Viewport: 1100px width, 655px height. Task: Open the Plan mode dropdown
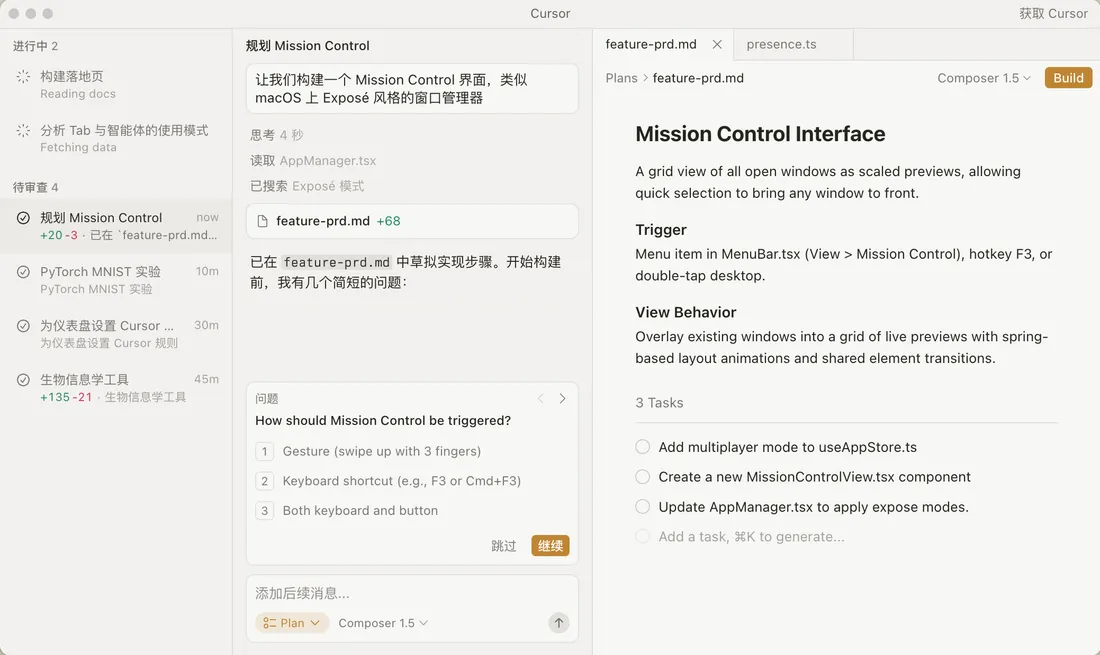(x=292, y=623)
